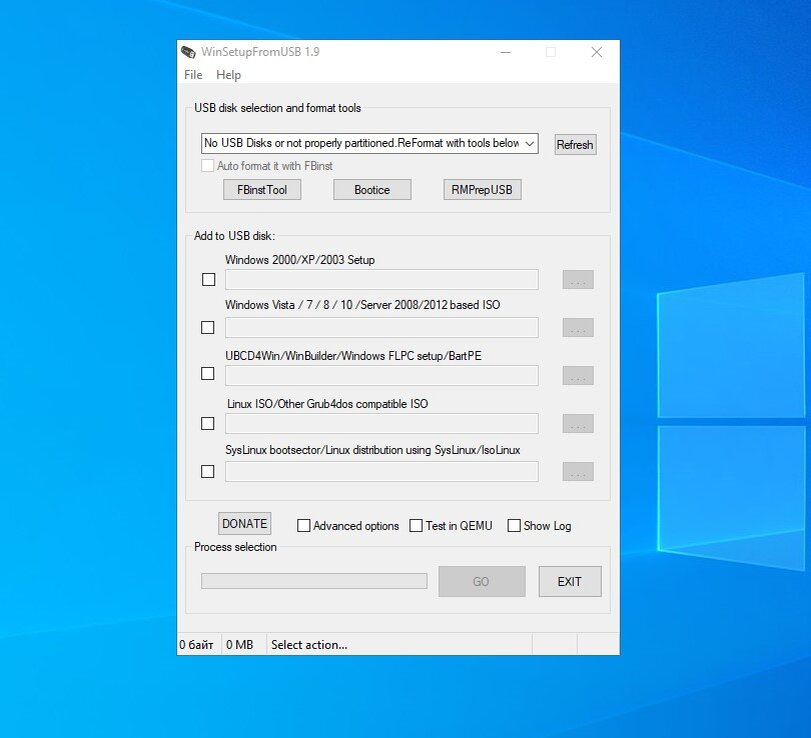Toggle Auto format it with FBinst checkbox
This screenshot has height=738, width=811.
[x=207, y=166]
